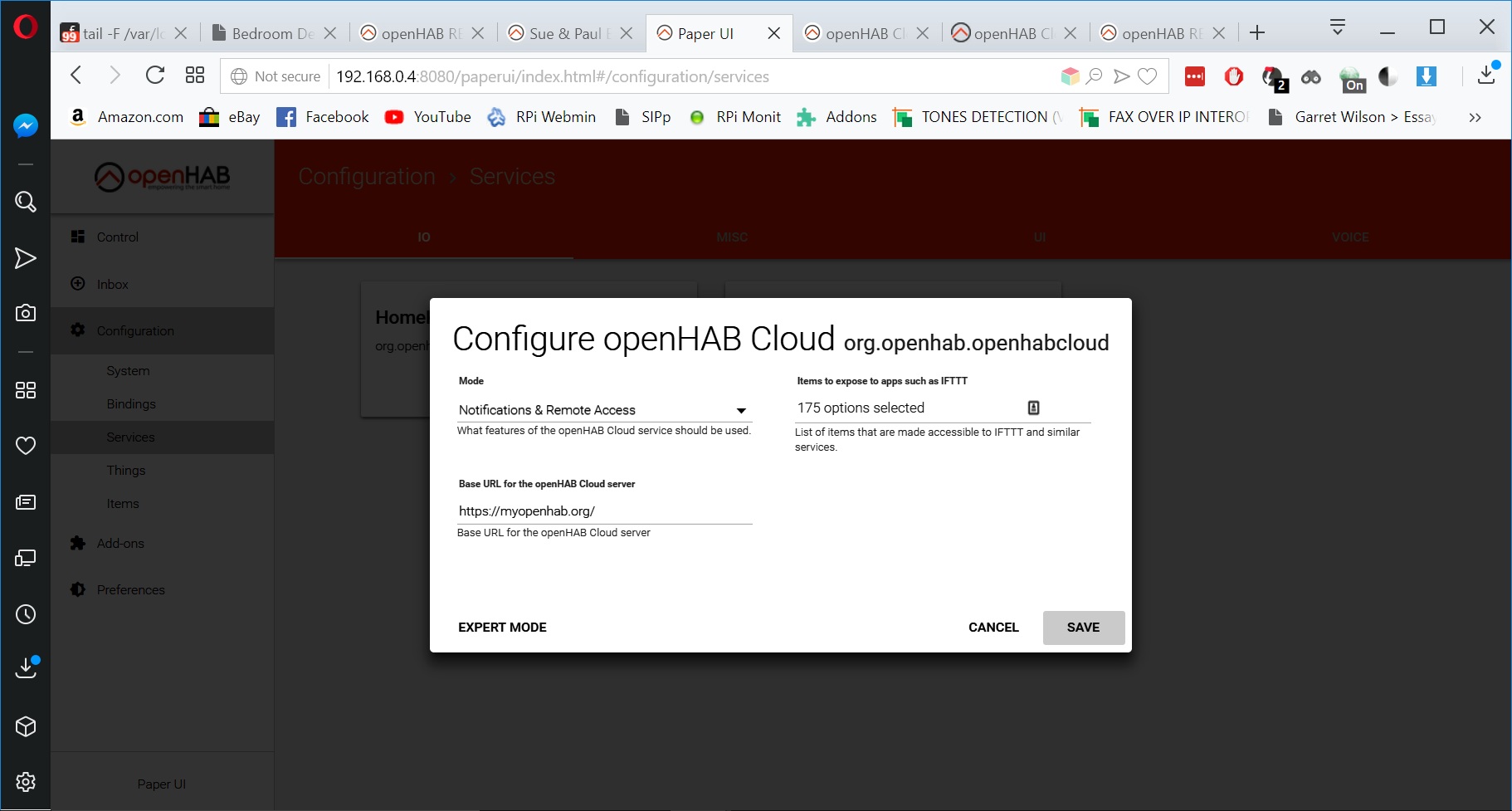Open Downloads in the Opera sidebar
1512x811 pixels.
tap(26, 668)
